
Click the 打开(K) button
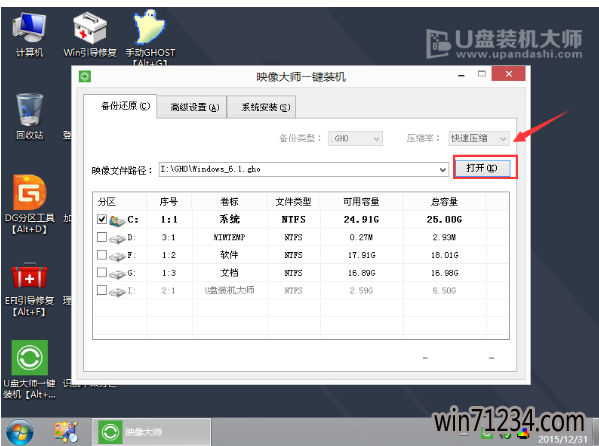coord(482,168)
